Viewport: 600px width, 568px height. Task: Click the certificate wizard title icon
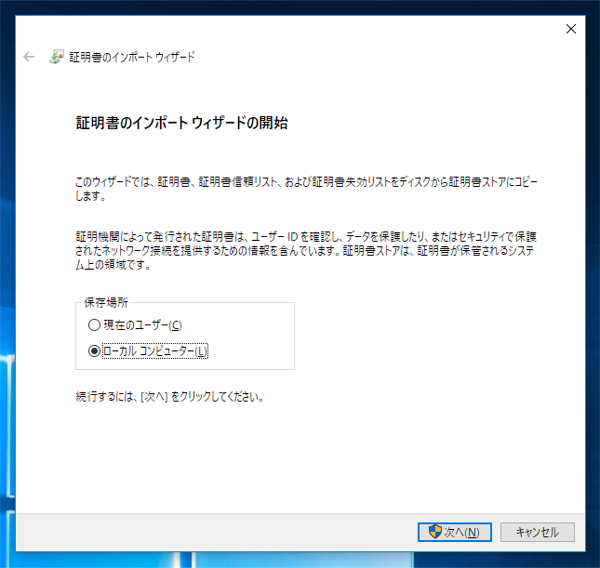coord(56,57)
